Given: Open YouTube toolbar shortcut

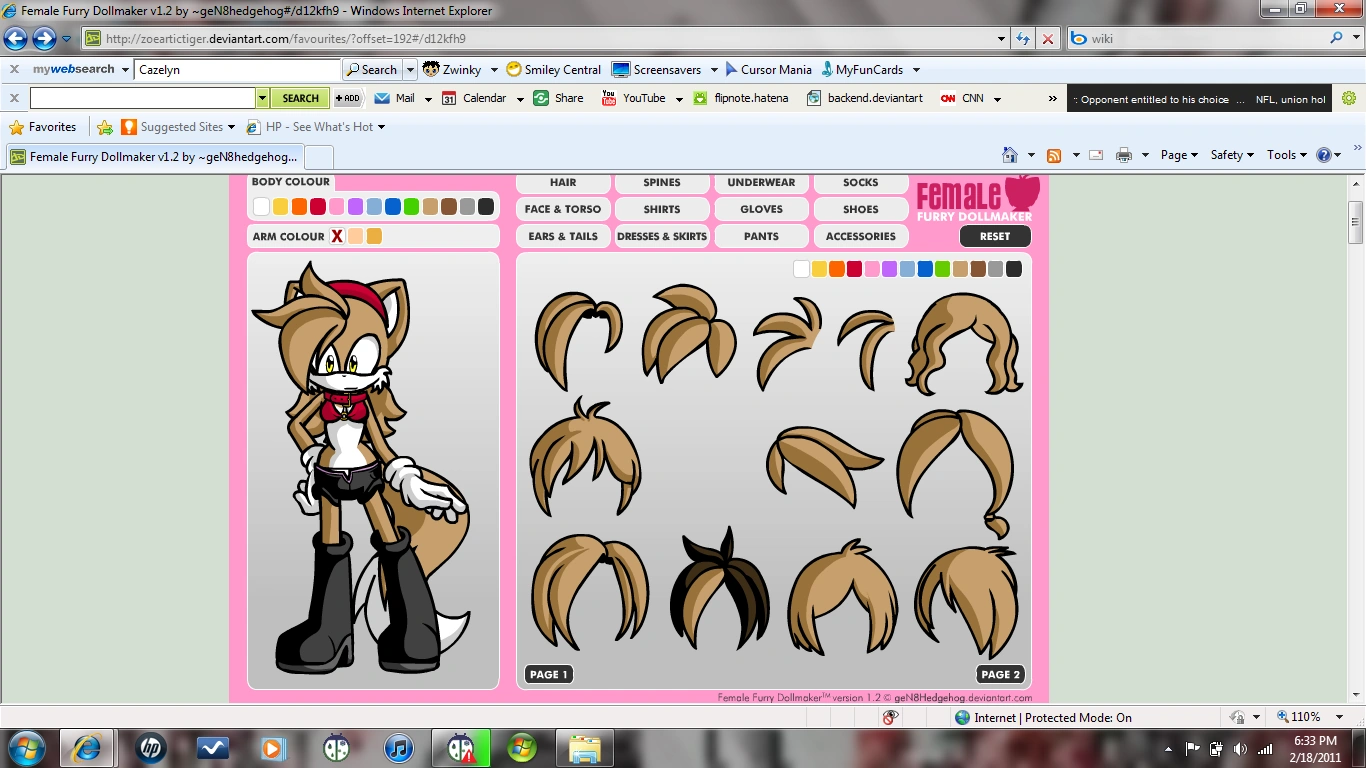Looking at the screenshot, I should (x=633, y=98).
